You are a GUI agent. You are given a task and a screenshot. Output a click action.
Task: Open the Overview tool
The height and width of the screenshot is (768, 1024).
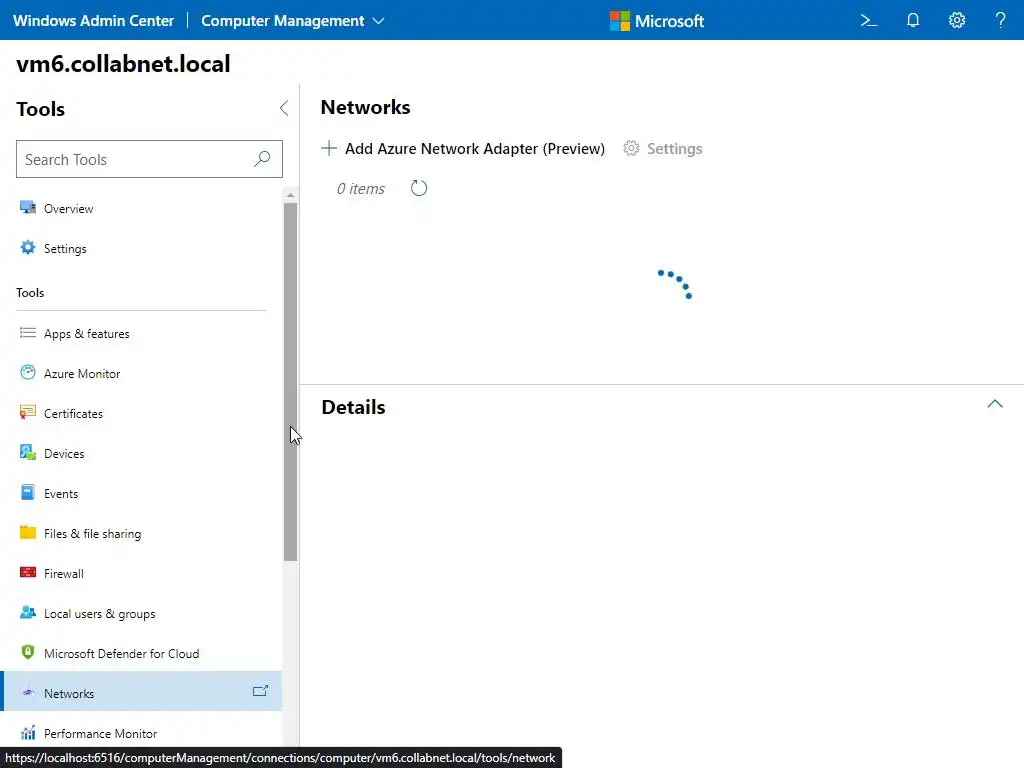(x=68, y=209)
